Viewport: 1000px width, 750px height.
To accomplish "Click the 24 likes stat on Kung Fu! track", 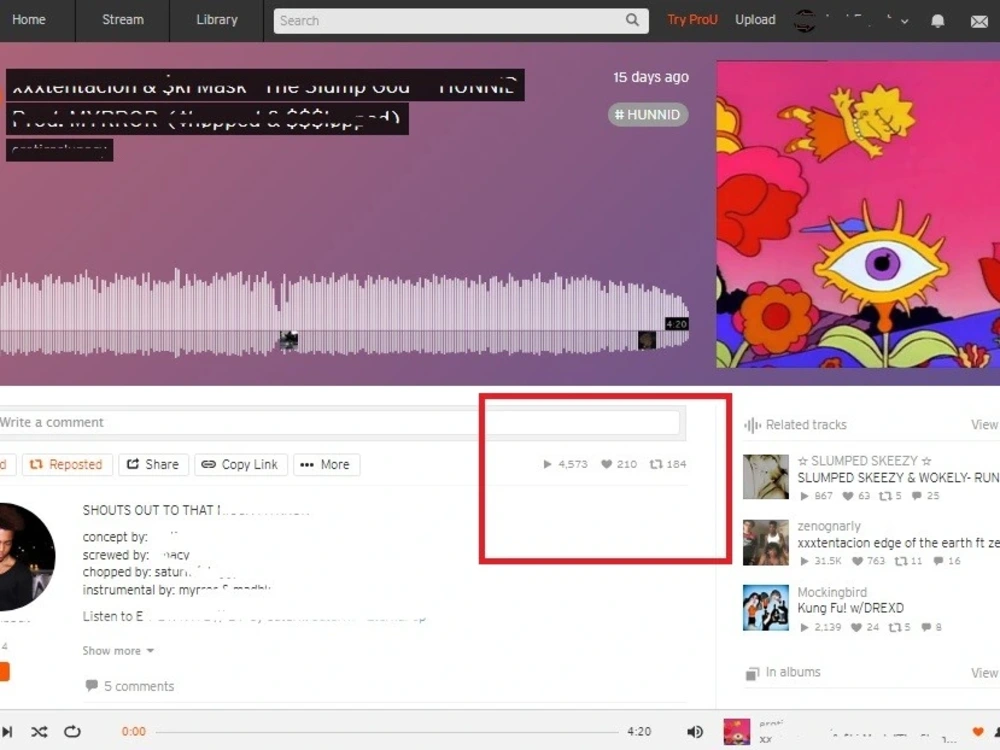I will (865, 628).
